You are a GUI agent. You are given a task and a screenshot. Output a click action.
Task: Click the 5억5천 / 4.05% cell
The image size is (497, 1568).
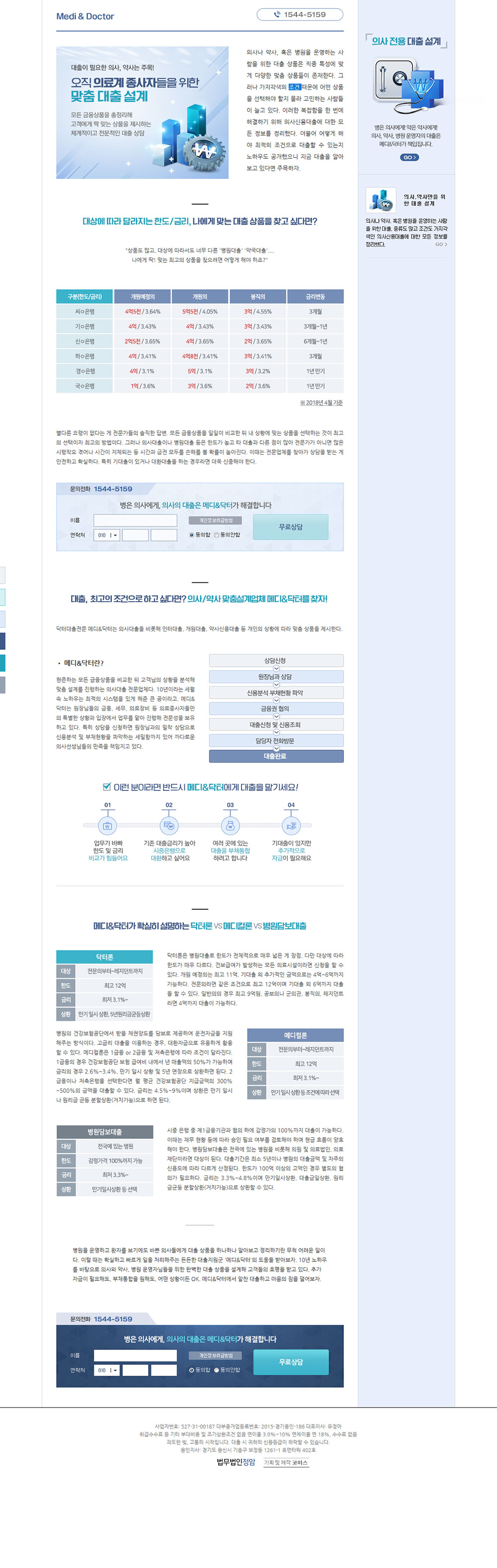(200, 312)
